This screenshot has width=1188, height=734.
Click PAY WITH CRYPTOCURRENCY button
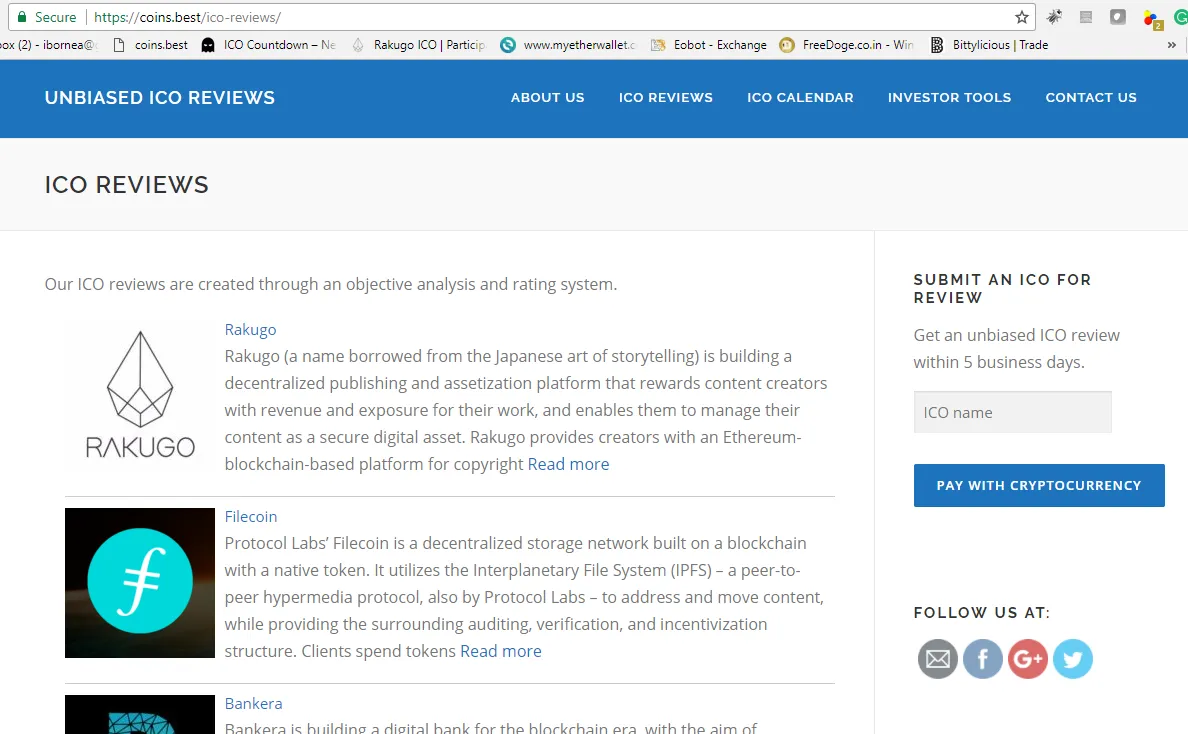[x=1039, y=486]
